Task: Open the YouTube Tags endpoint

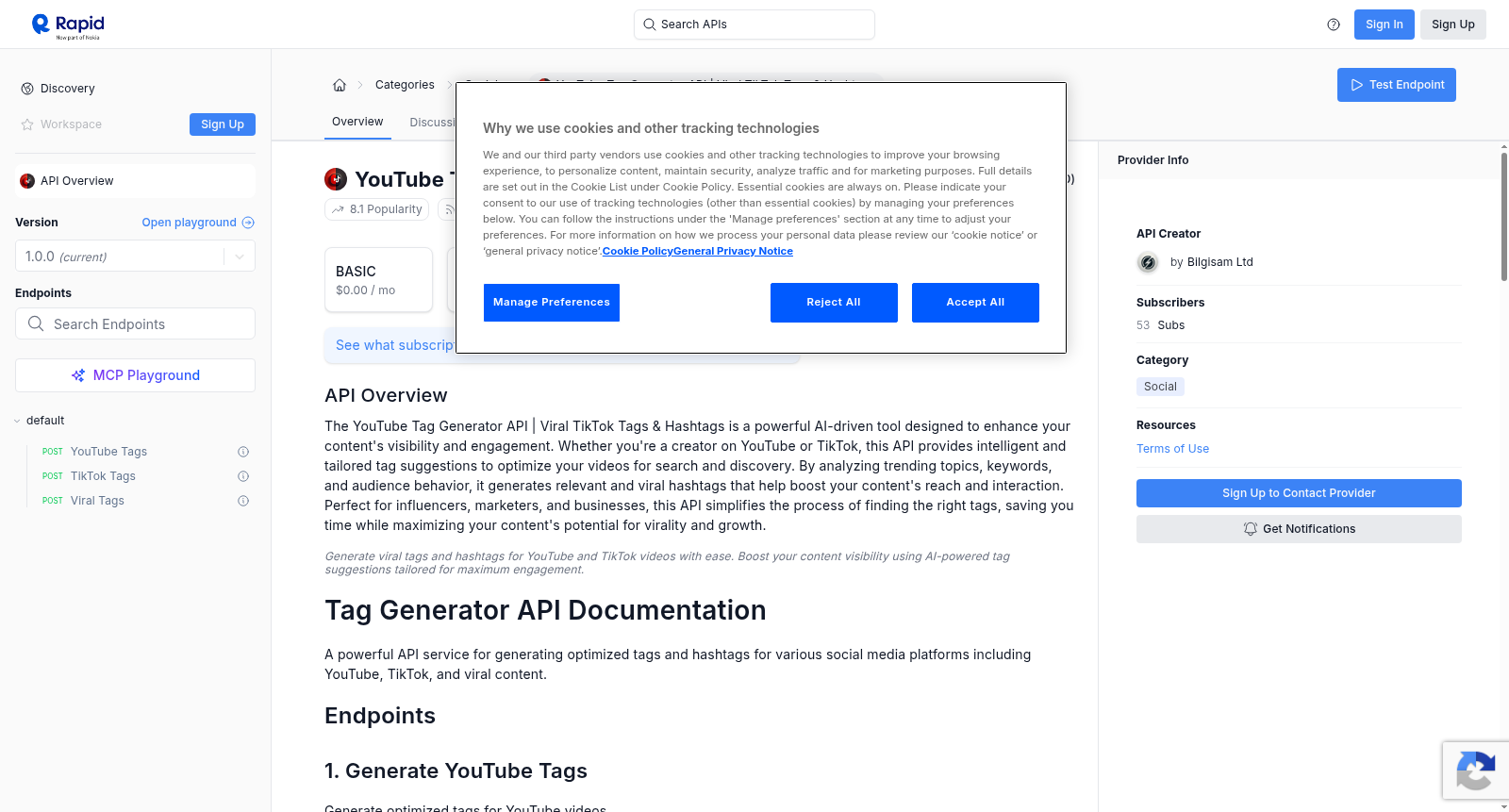Action: 108,452
